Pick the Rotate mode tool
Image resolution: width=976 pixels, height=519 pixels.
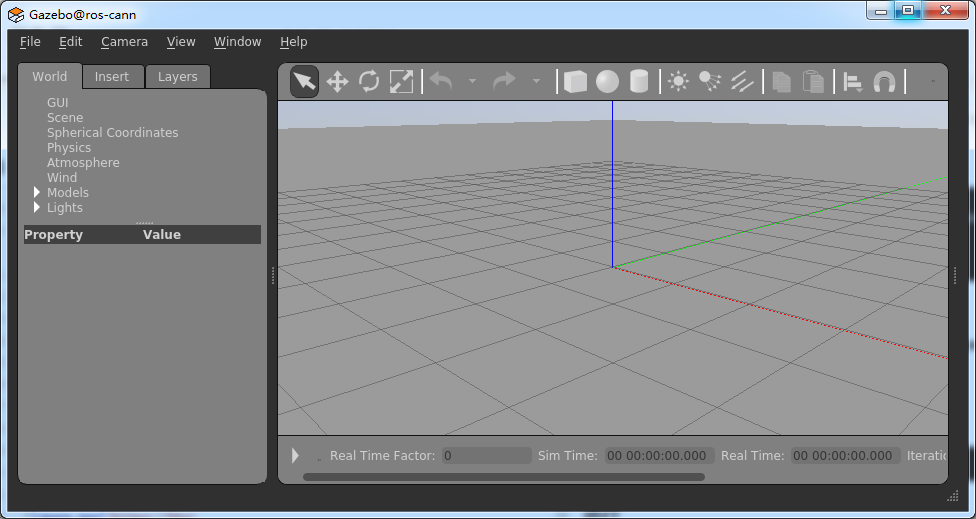click(369, 82)
